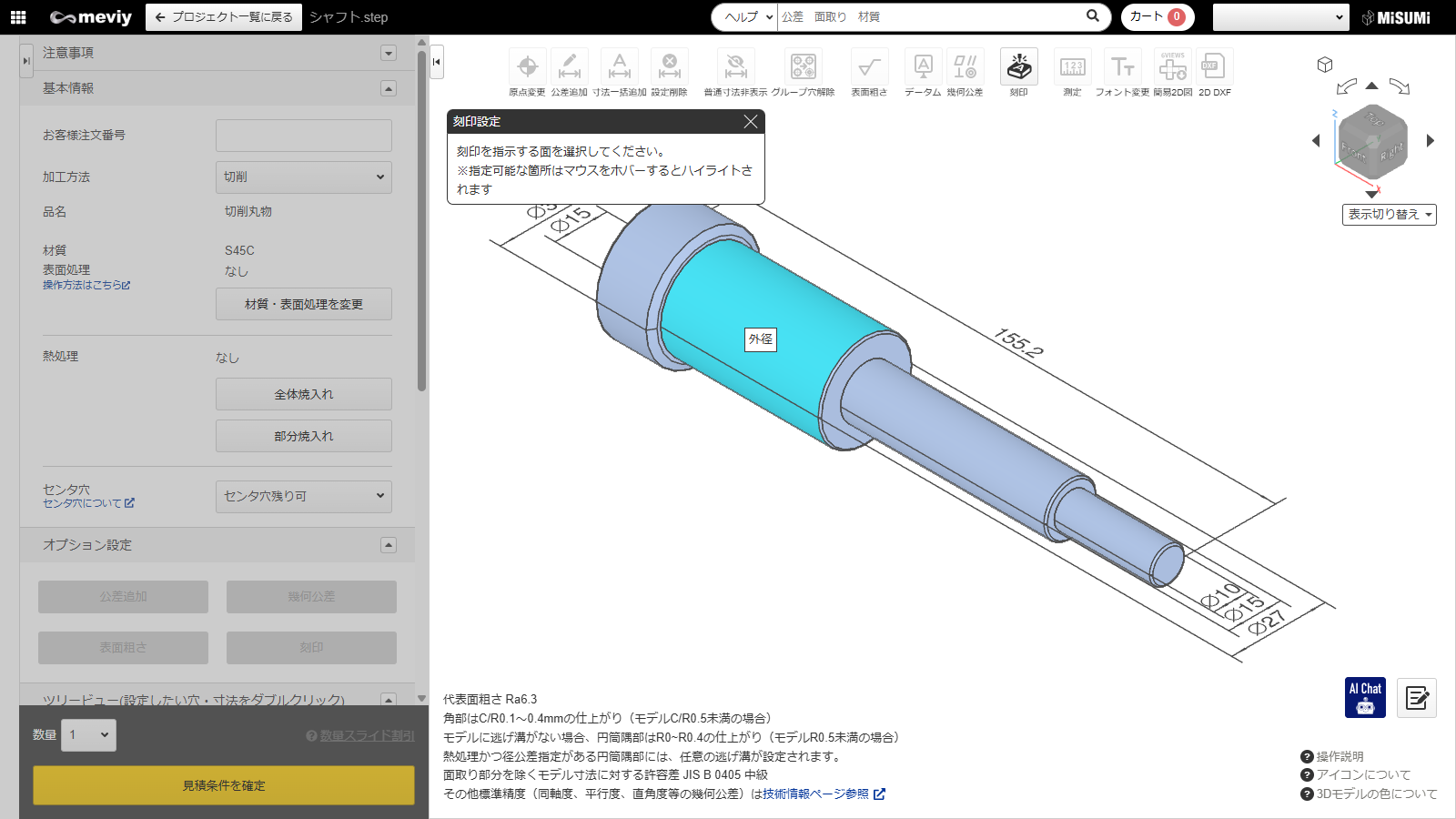
Task: Click the 公差追加 tolerance add icon
Action: (x=569, y=67)
